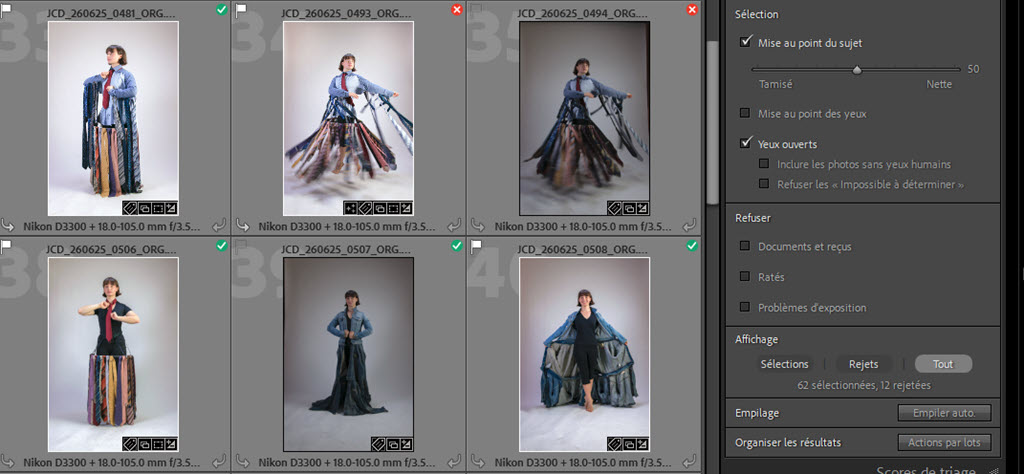Rotate JCD_260625_0494 photo left with arrow icon
Viewport: 1024px width, 474px height.
point(477,226)
